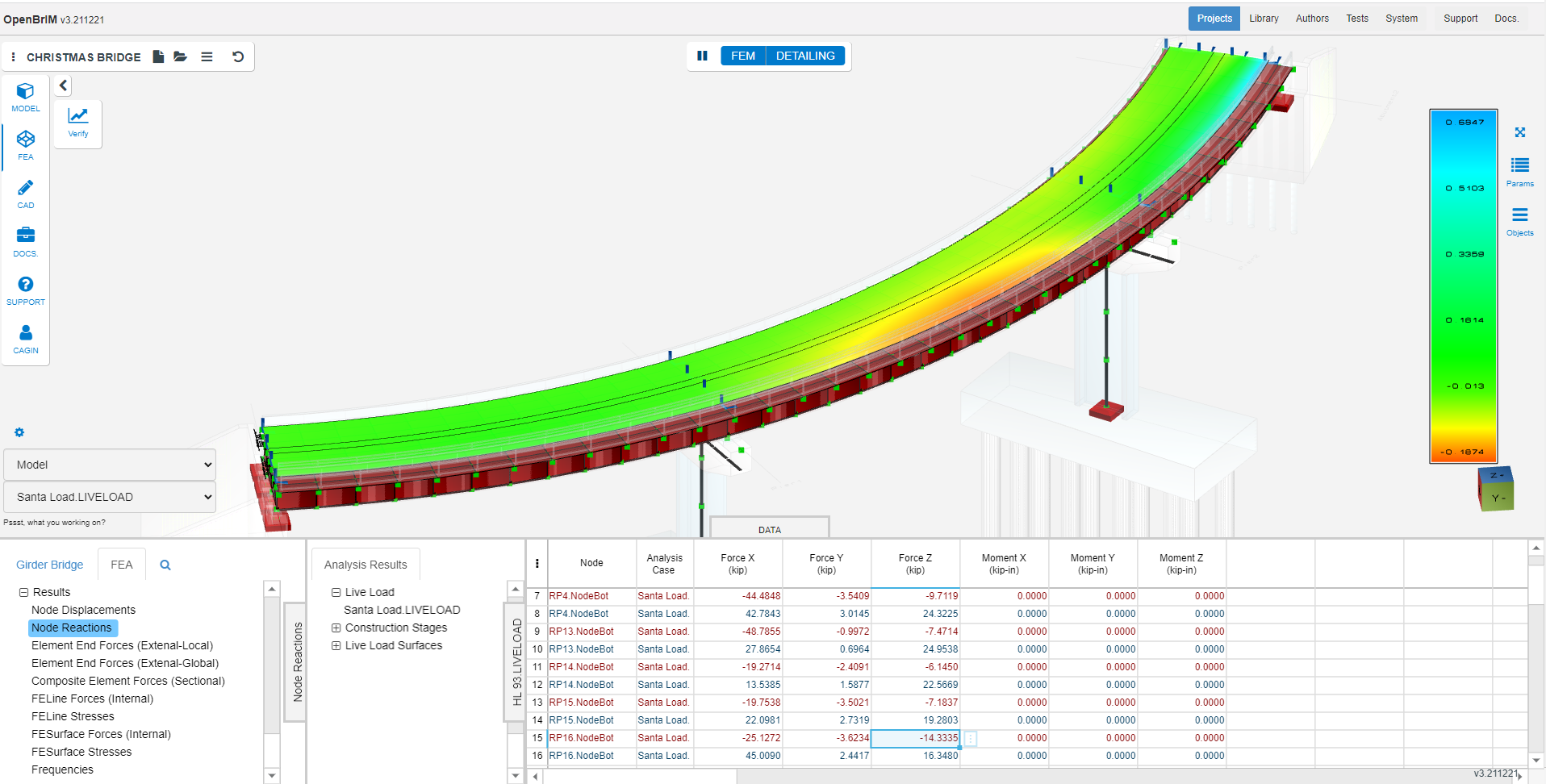Screen dimensions: 1546x784
Task: Click the Projects button in top bar
Action: point(1214,19)
